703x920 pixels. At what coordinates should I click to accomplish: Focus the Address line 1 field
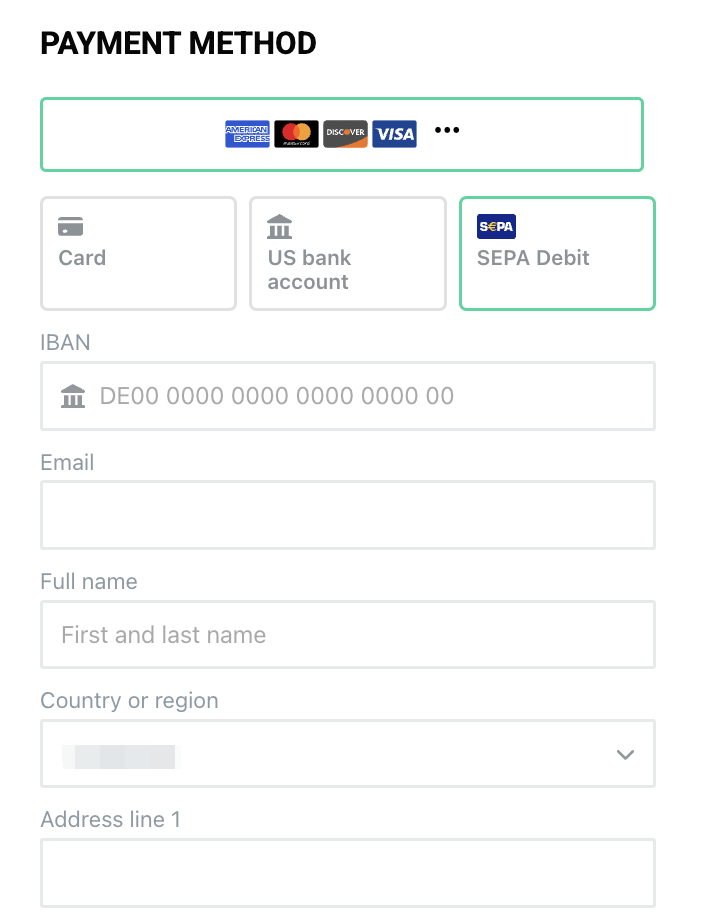pyautogui.click(x=347, y=873)
